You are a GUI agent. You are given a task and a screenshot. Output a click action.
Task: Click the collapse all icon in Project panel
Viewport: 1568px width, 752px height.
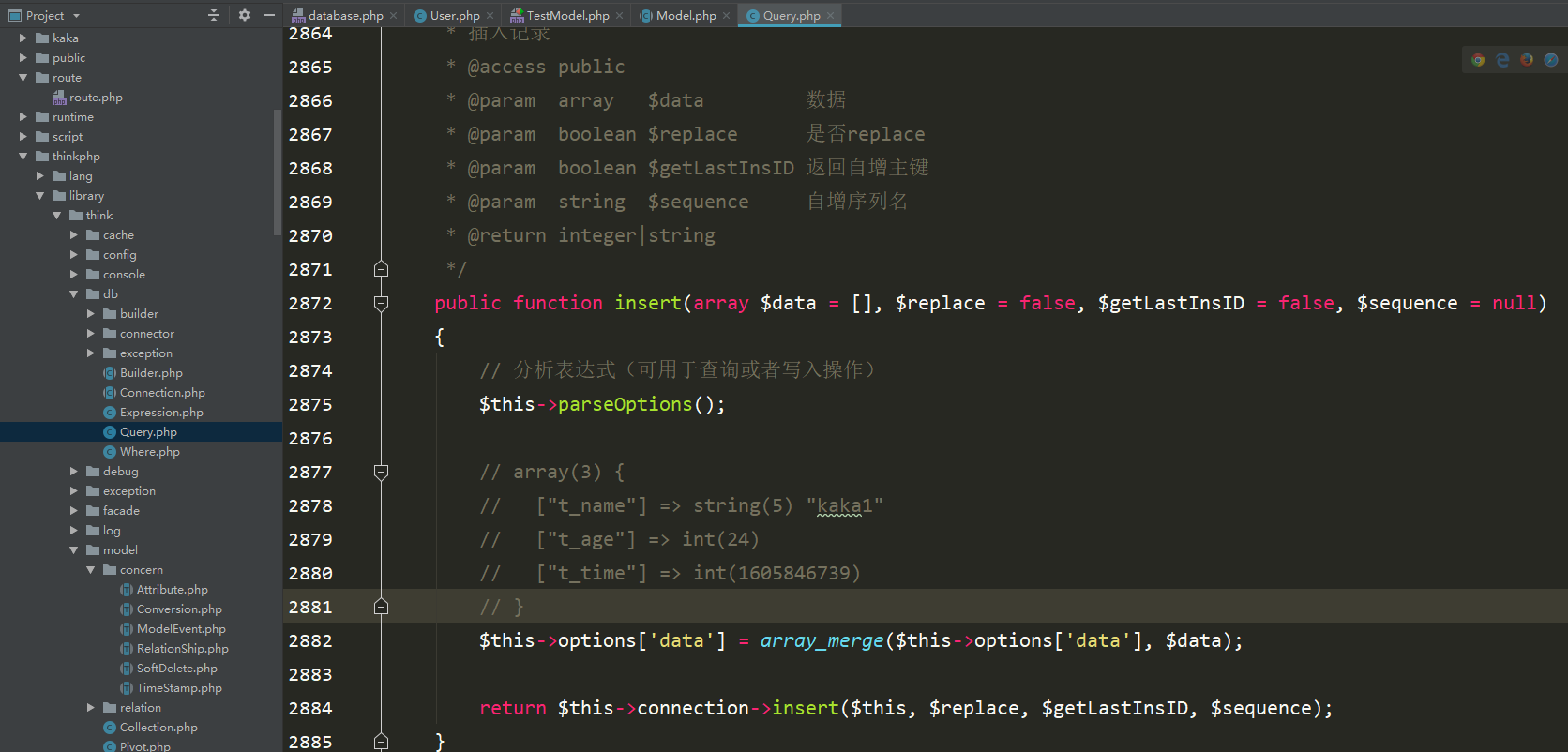click(213, 15)
